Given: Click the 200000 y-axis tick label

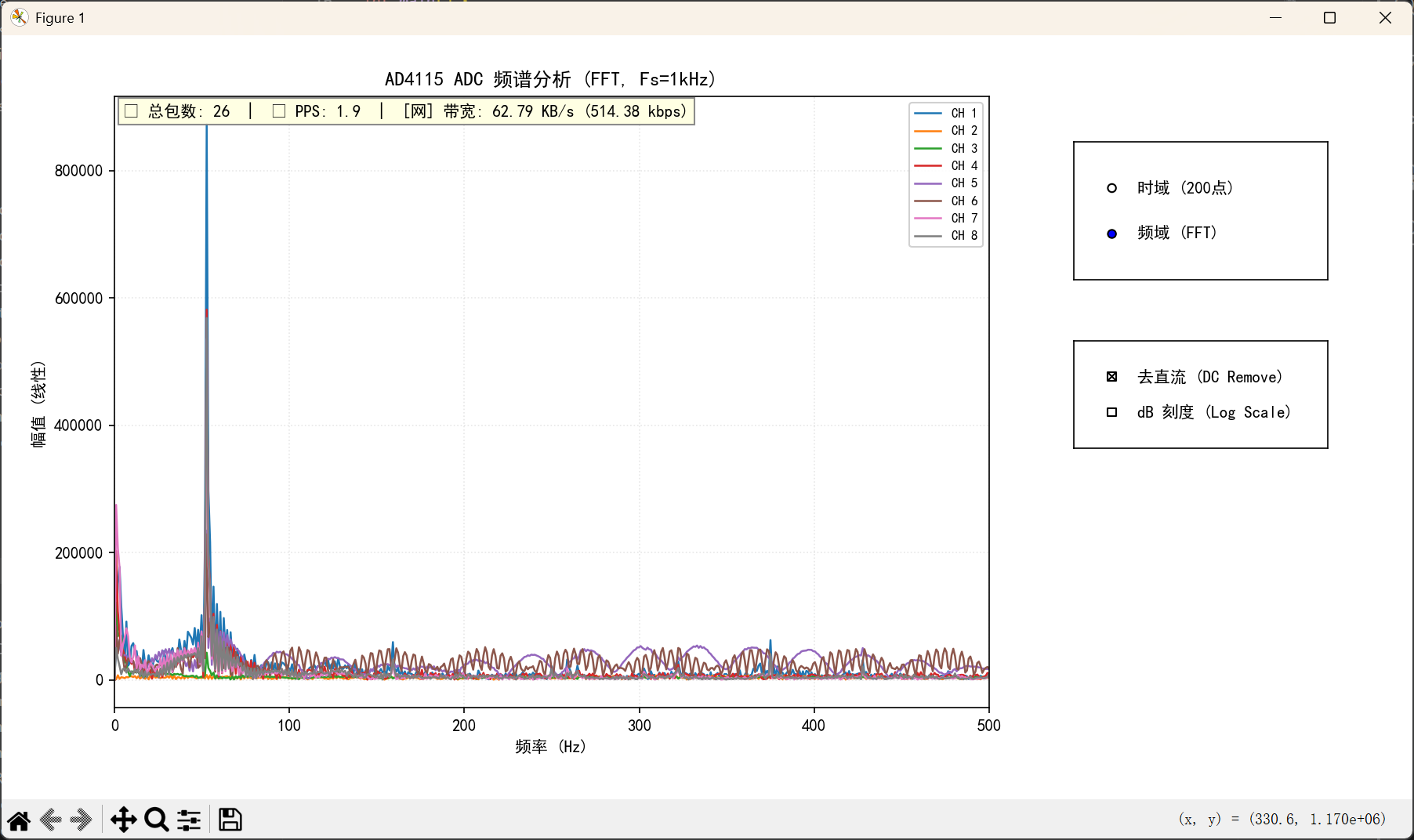Looking at the screenshot, I should (x=78, y=553).
